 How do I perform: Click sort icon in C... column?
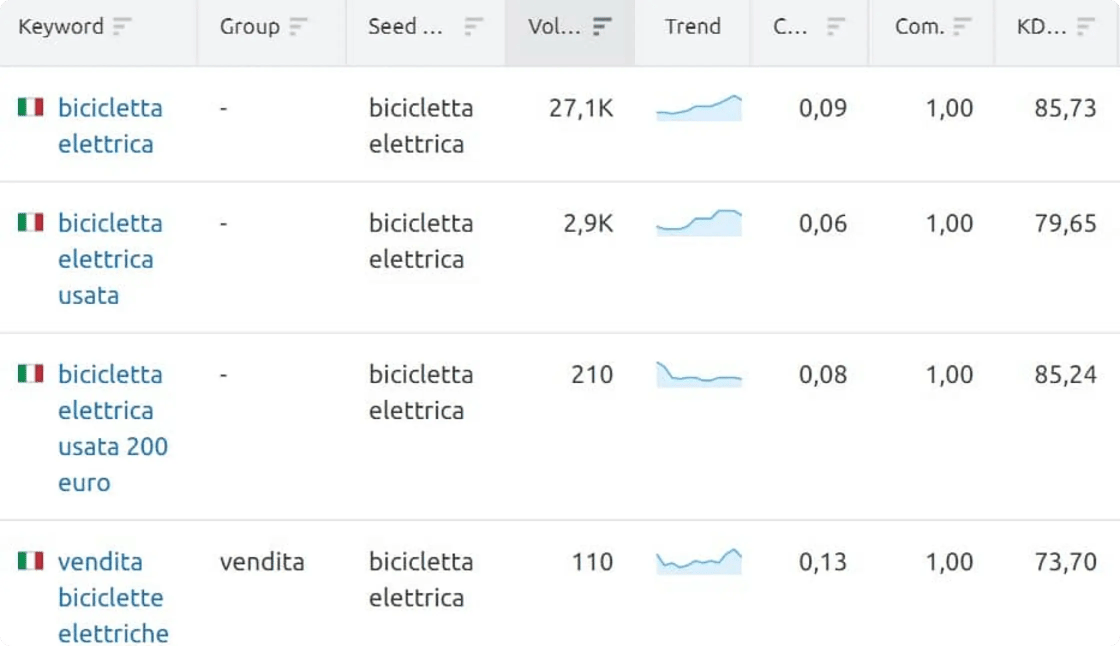[x=836, y=26]
